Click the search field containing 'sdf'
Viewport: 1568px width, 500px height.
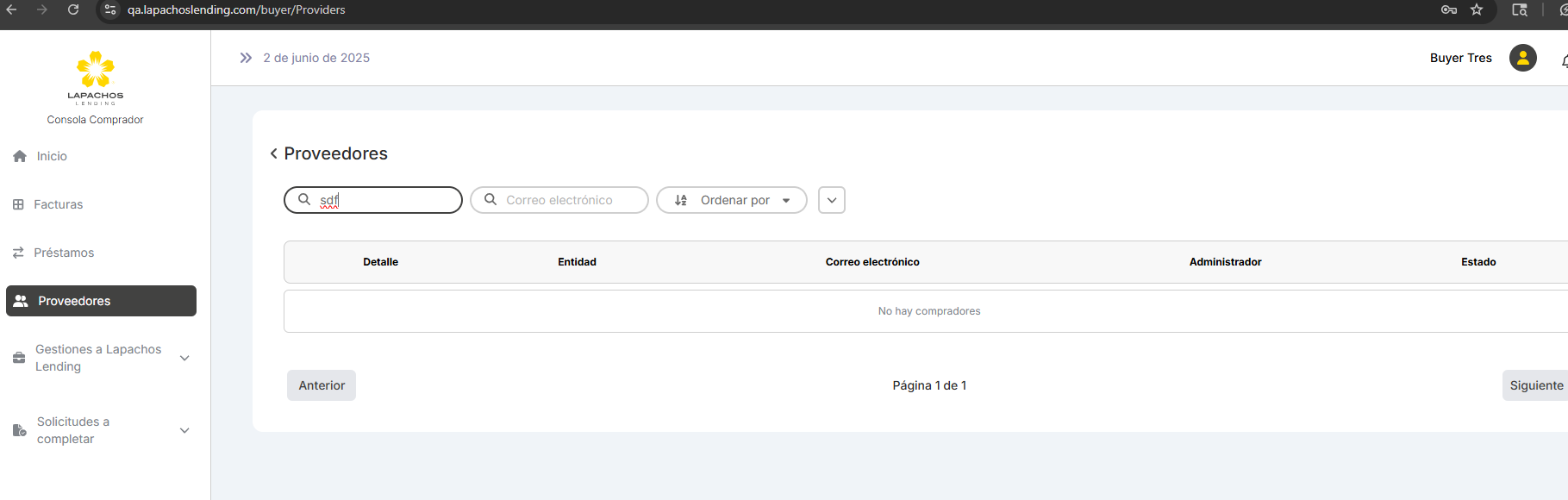click(384, 200)
